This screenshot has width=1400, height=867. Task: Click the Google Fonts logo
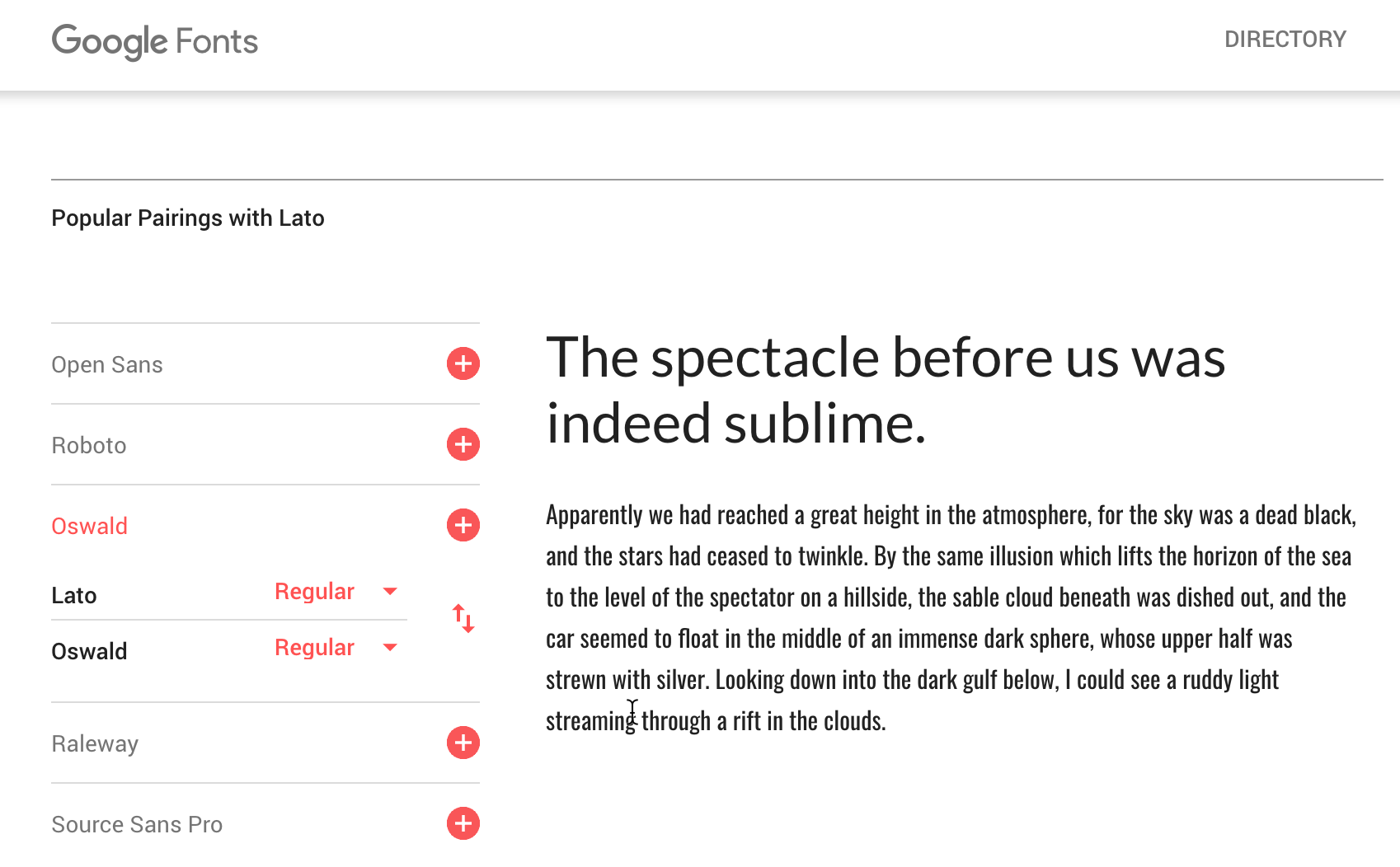pos(155,41)
